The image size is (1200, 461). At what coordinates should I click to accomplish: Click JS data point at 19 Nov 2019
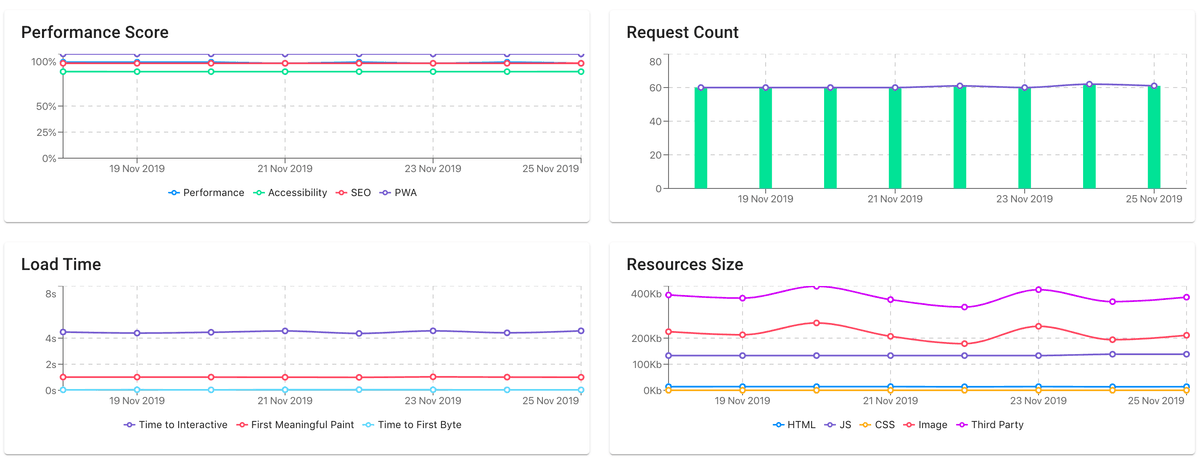tap(742, 356)
